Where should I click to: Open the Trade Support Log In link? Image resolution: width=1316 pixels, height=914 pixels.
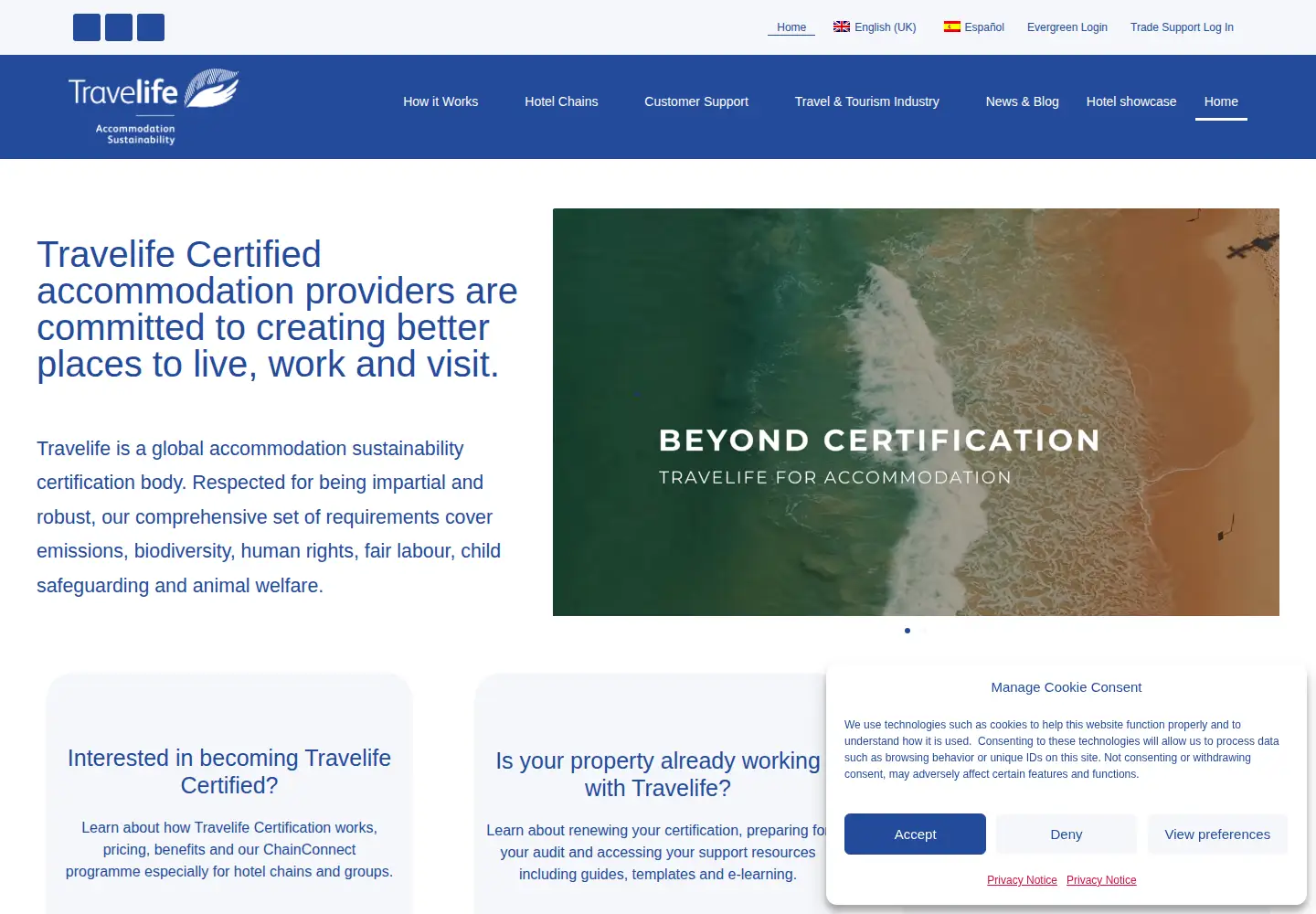pos(1182,27)
